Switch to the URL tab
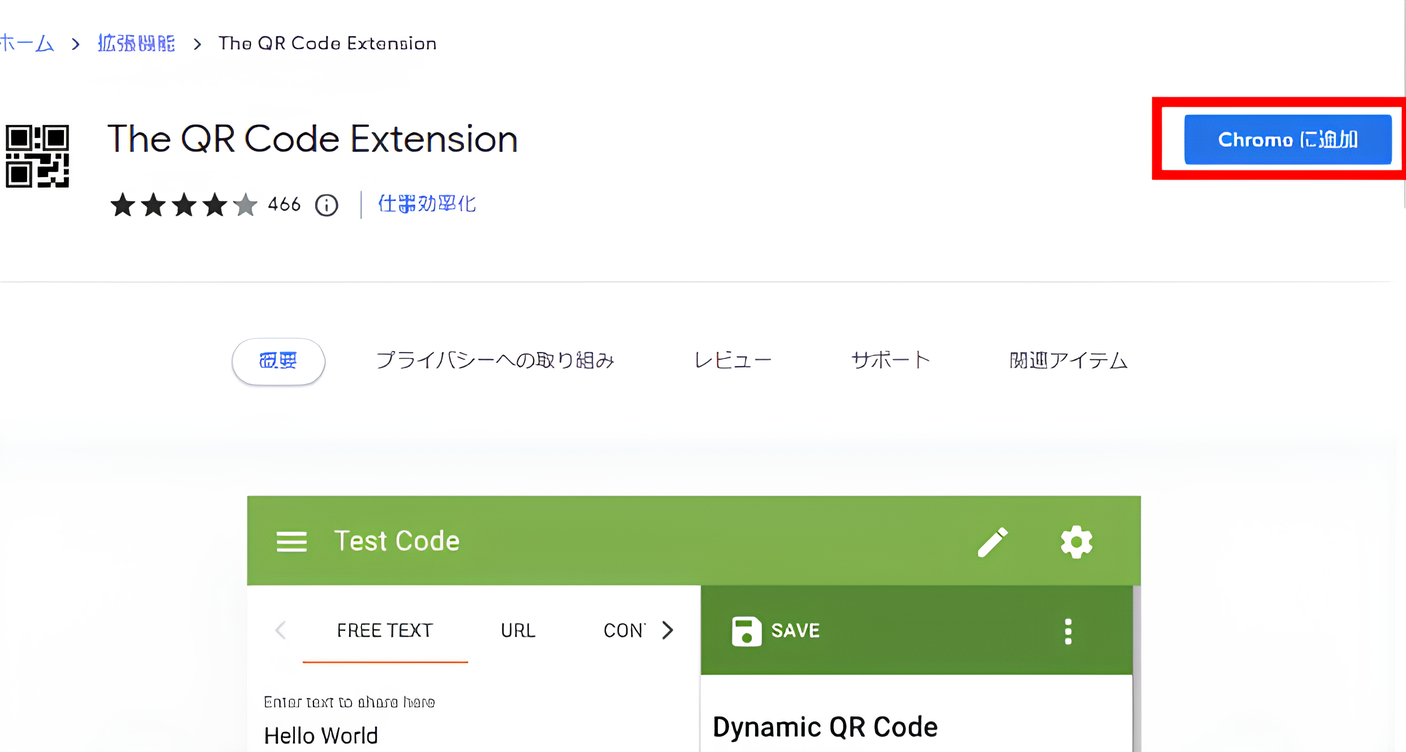 tap(518, 630)
